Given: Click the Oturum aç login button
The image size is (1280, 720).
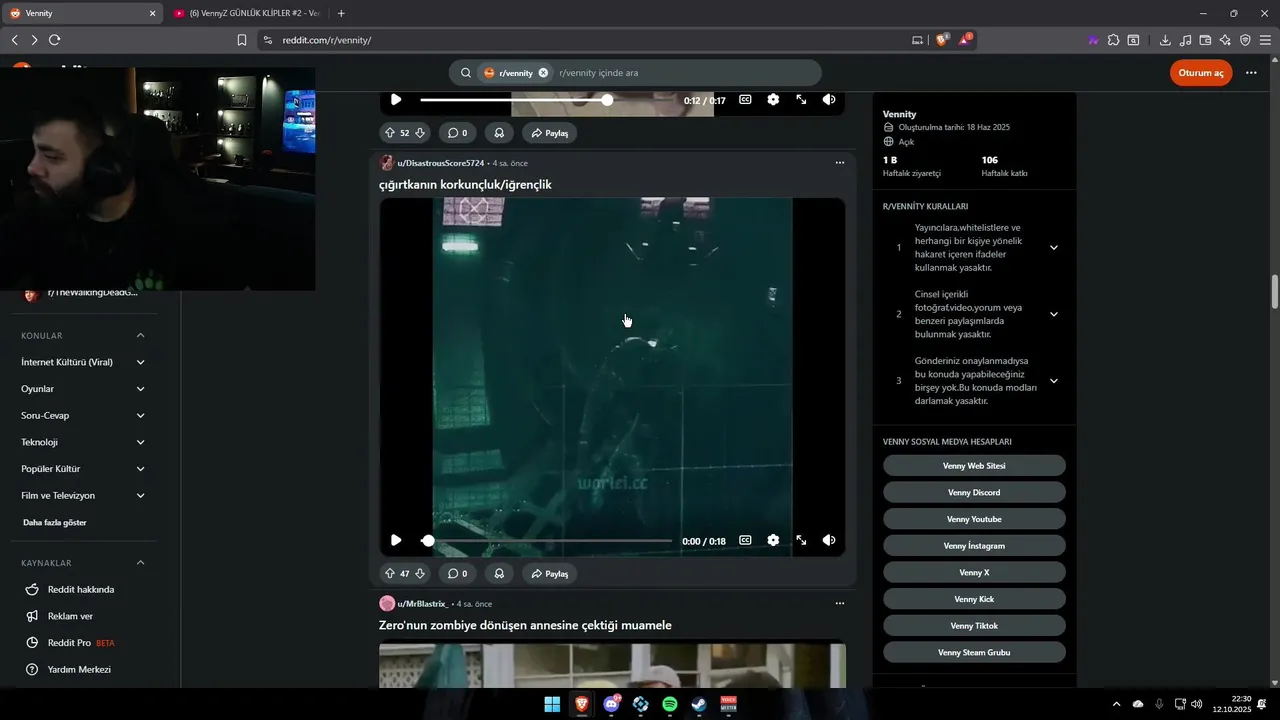Looking at the screenshot, I should click(x=1201, y=73).
